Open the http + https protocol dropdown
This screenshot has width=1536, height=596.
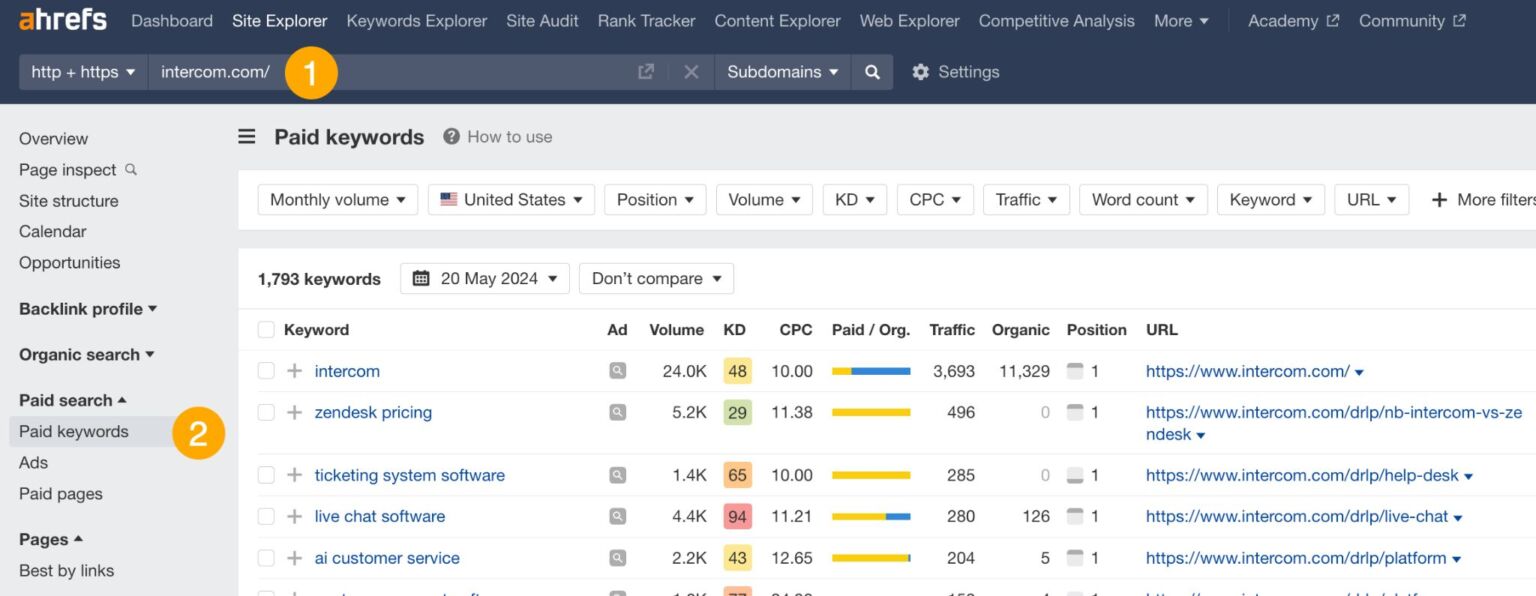(82, 71)
